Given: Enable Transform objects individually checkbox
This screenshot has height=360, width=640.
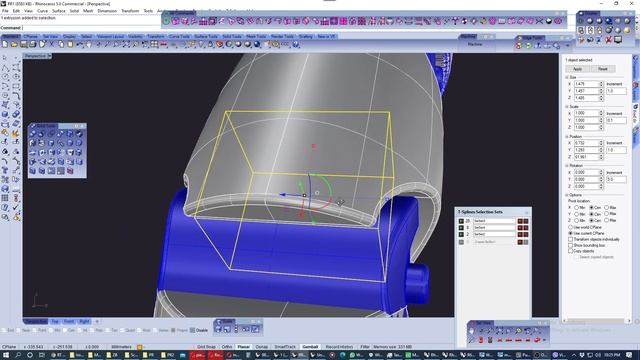Looking at the screenshot, I should 571,239.
